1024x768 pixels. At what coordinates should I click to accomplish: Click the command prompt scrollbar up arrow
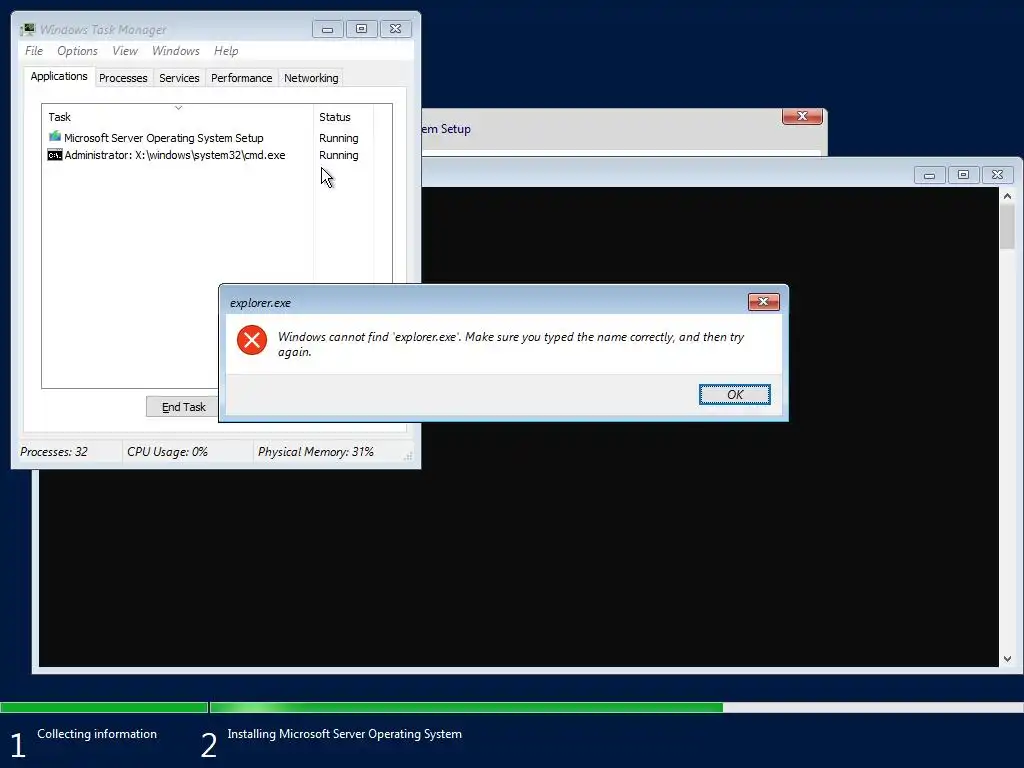[1007, 196]
